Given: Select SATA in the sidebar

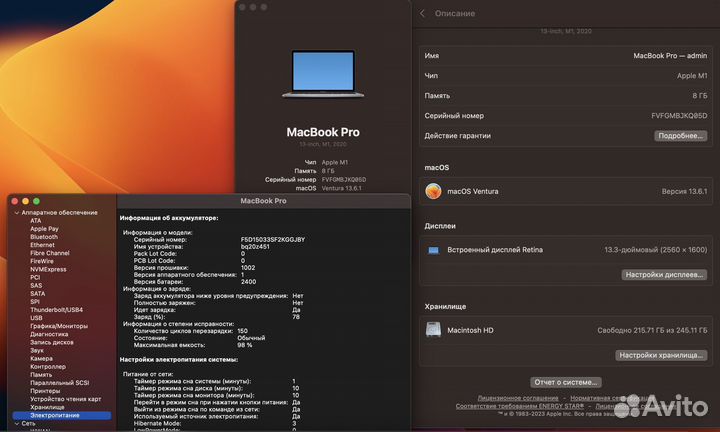Looking at the screenshot, I should click(38, 294).
